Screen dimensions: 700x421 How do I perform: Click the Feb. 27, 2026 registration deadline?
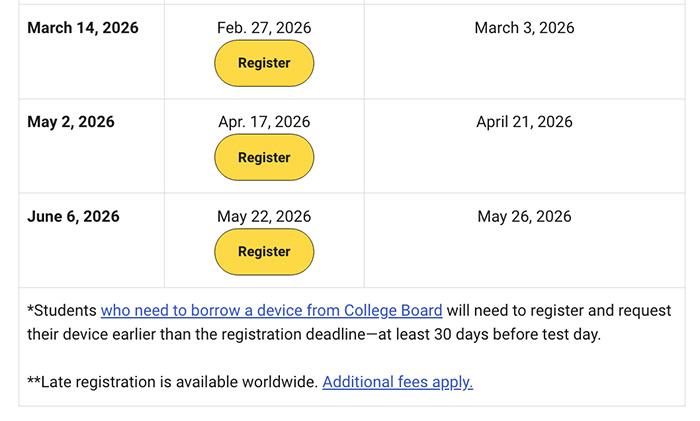point(264,28)
